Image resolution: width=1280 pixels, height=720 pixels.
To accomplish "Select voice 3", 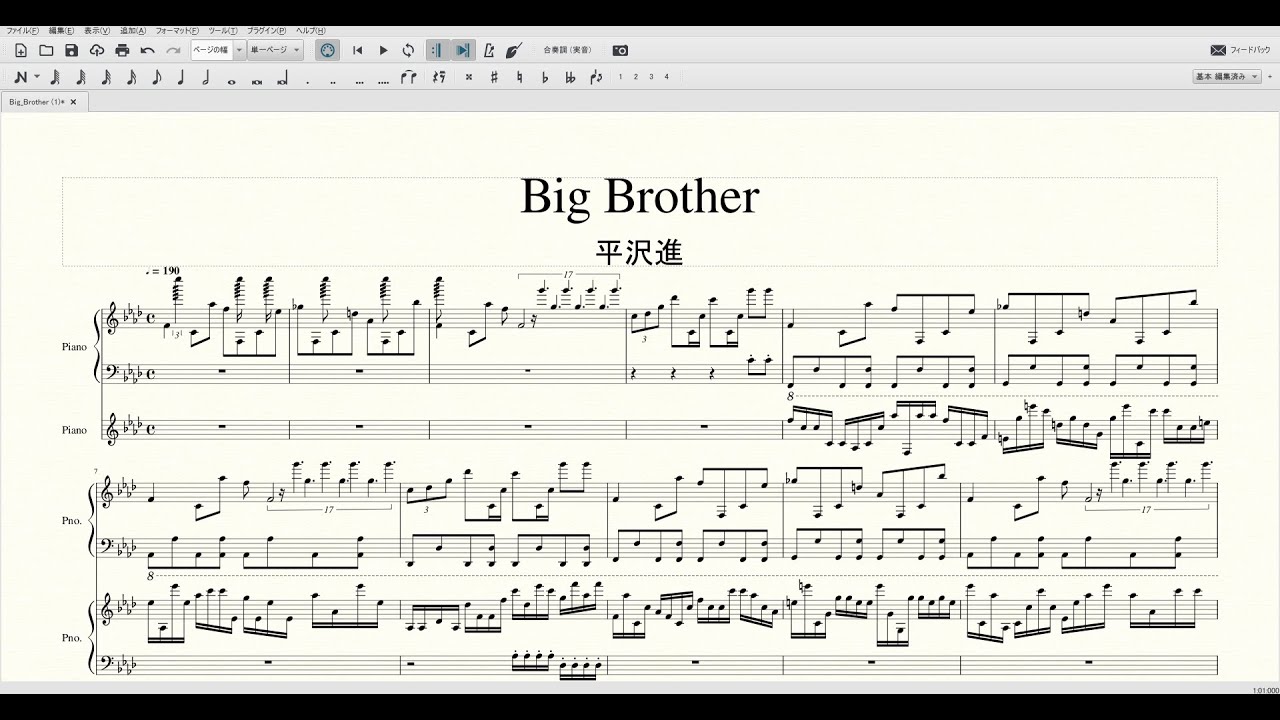I will [x=651, y=77].
